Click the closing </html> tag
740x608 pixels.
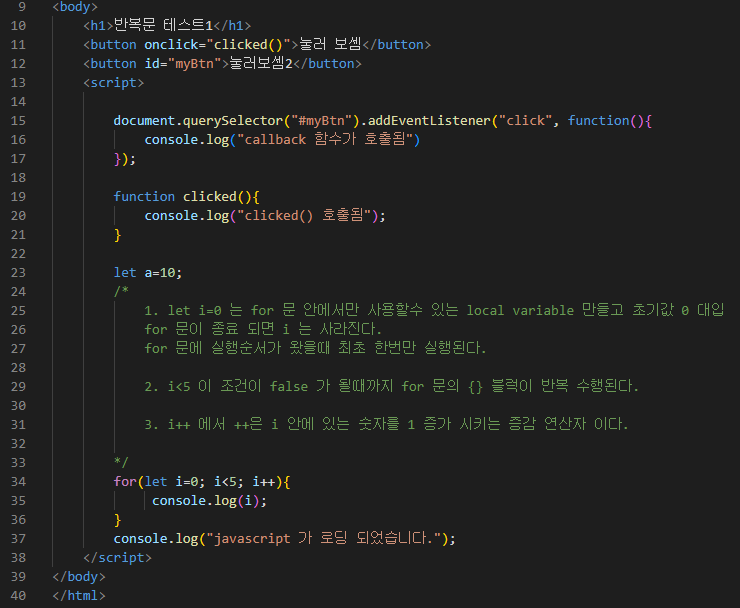(79, 596)
